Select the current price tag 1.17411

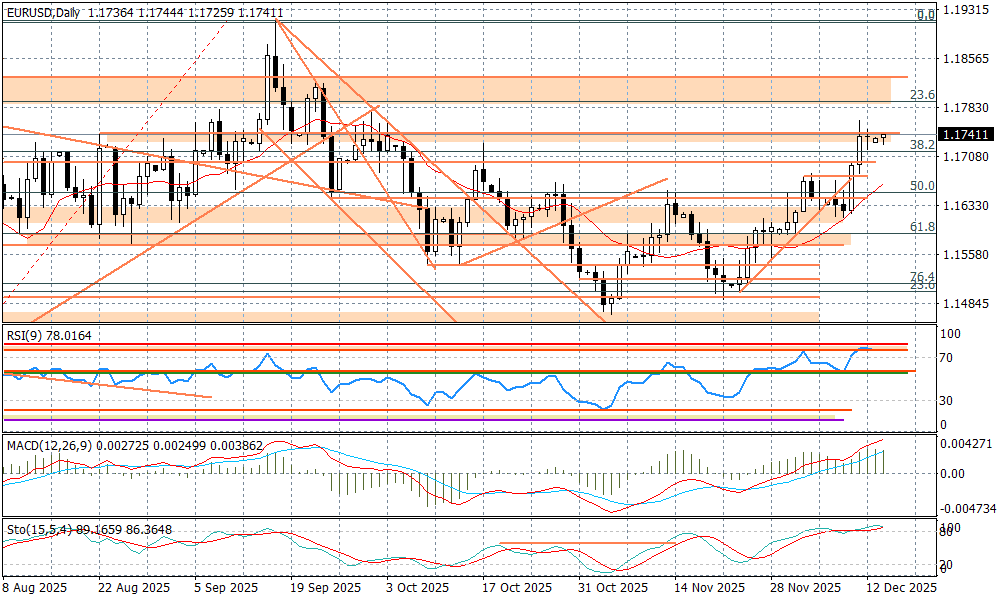click(x=966, y=134)
